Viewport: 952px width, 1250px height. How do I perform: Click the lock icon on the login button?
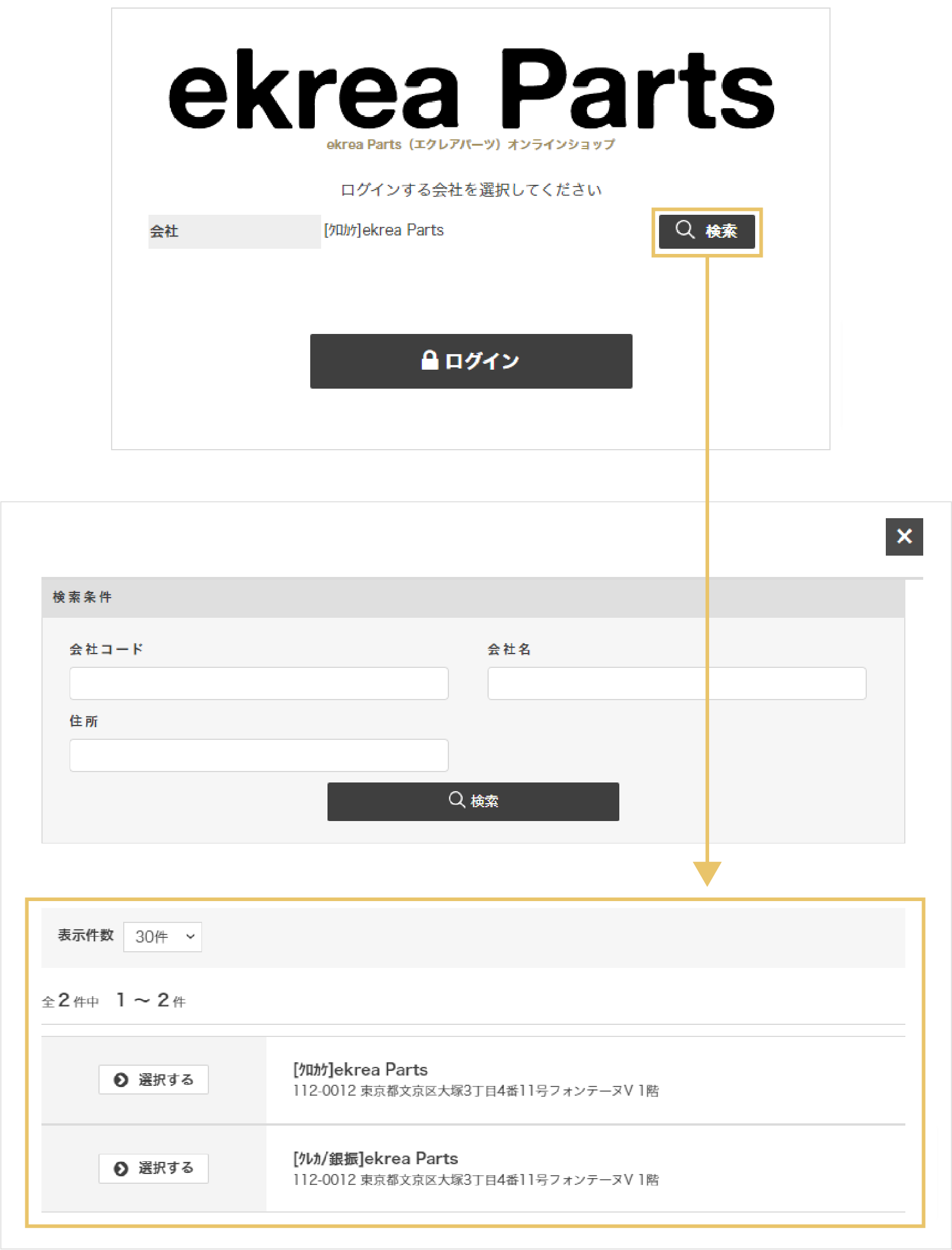pos(430,360)
